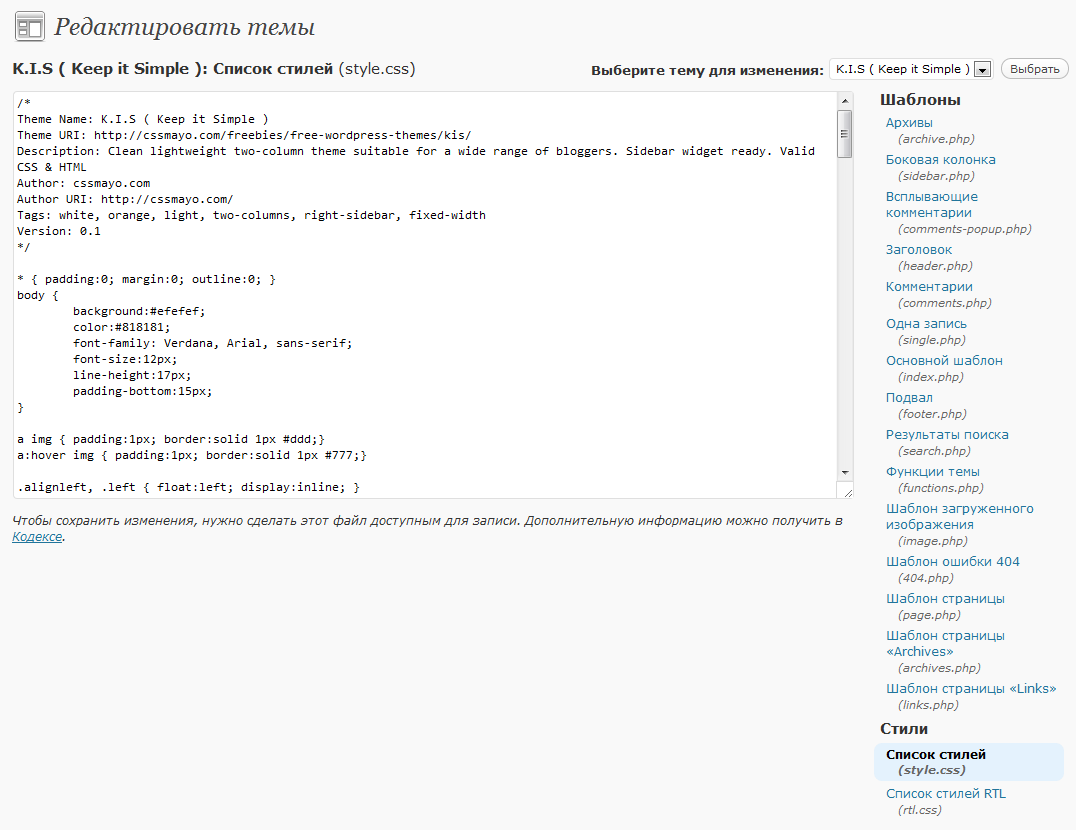Select Список стилей style.css entry
Image resolution: width=1076 pixels, height=830 pixels.
[x=968, y=762]
